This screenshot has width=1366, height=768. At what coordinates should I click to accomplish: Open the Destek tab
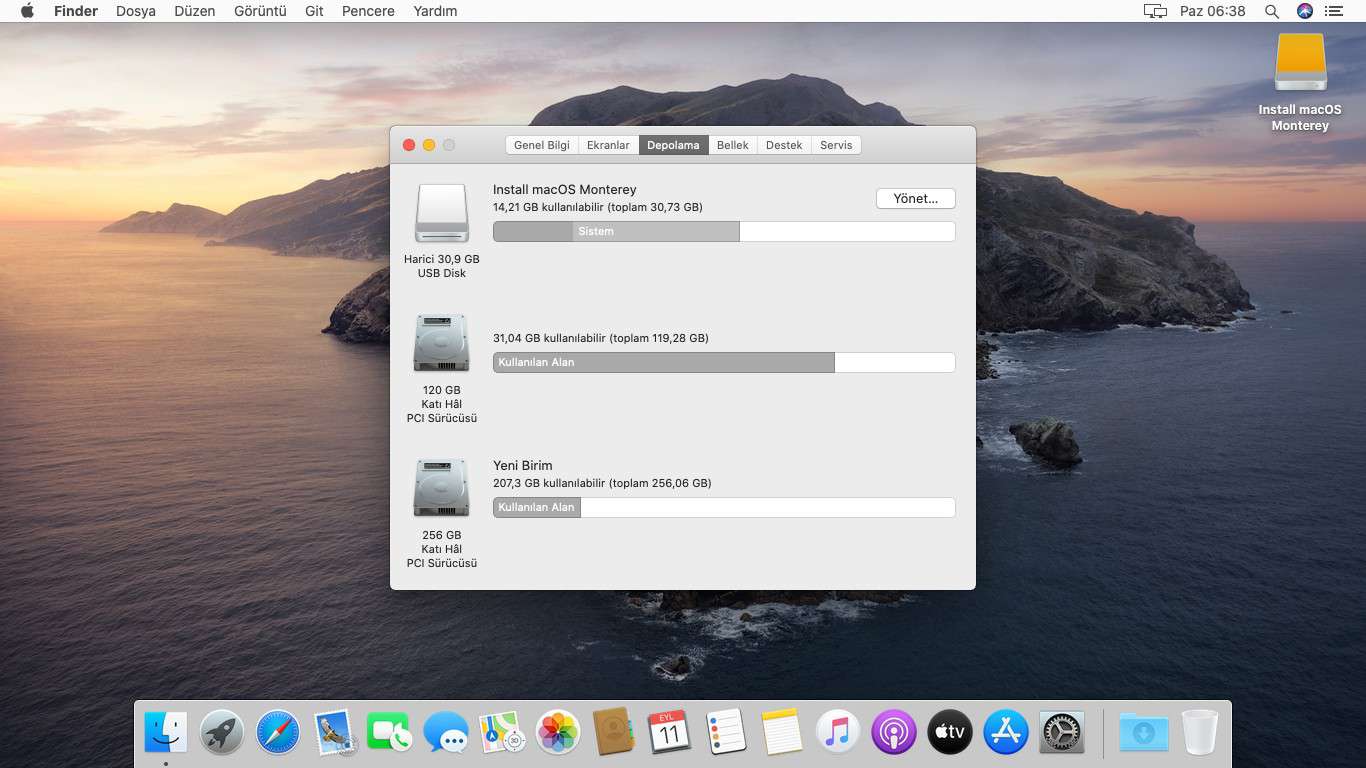784,145
